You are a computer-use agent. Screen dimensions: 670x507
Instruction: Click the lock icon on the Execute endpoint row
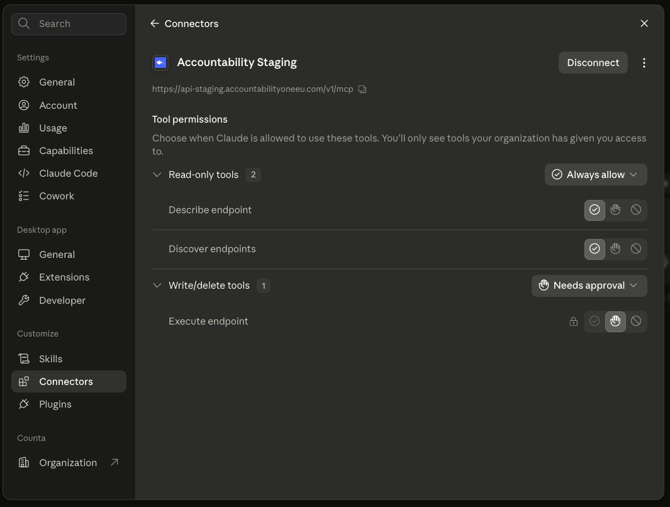click(573, 321)
